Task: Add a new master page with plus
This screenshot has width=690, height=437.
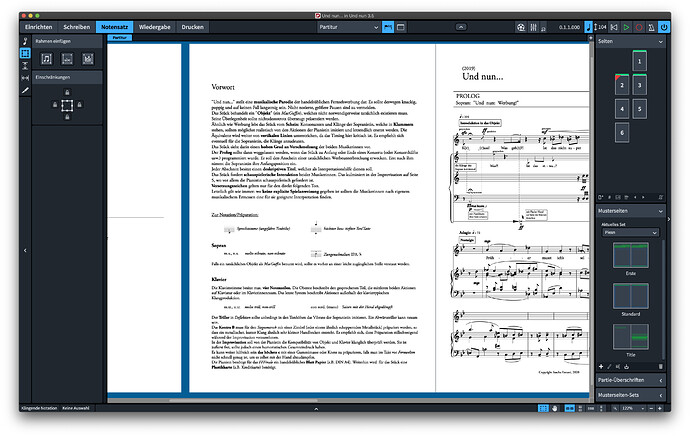Action: pyautogui.click(x=601, y=366)
